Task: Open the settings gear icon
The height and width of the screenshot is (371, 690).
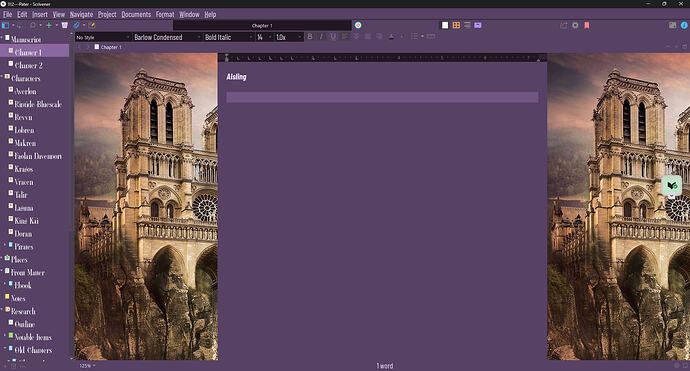Action: tap(575, 26)
